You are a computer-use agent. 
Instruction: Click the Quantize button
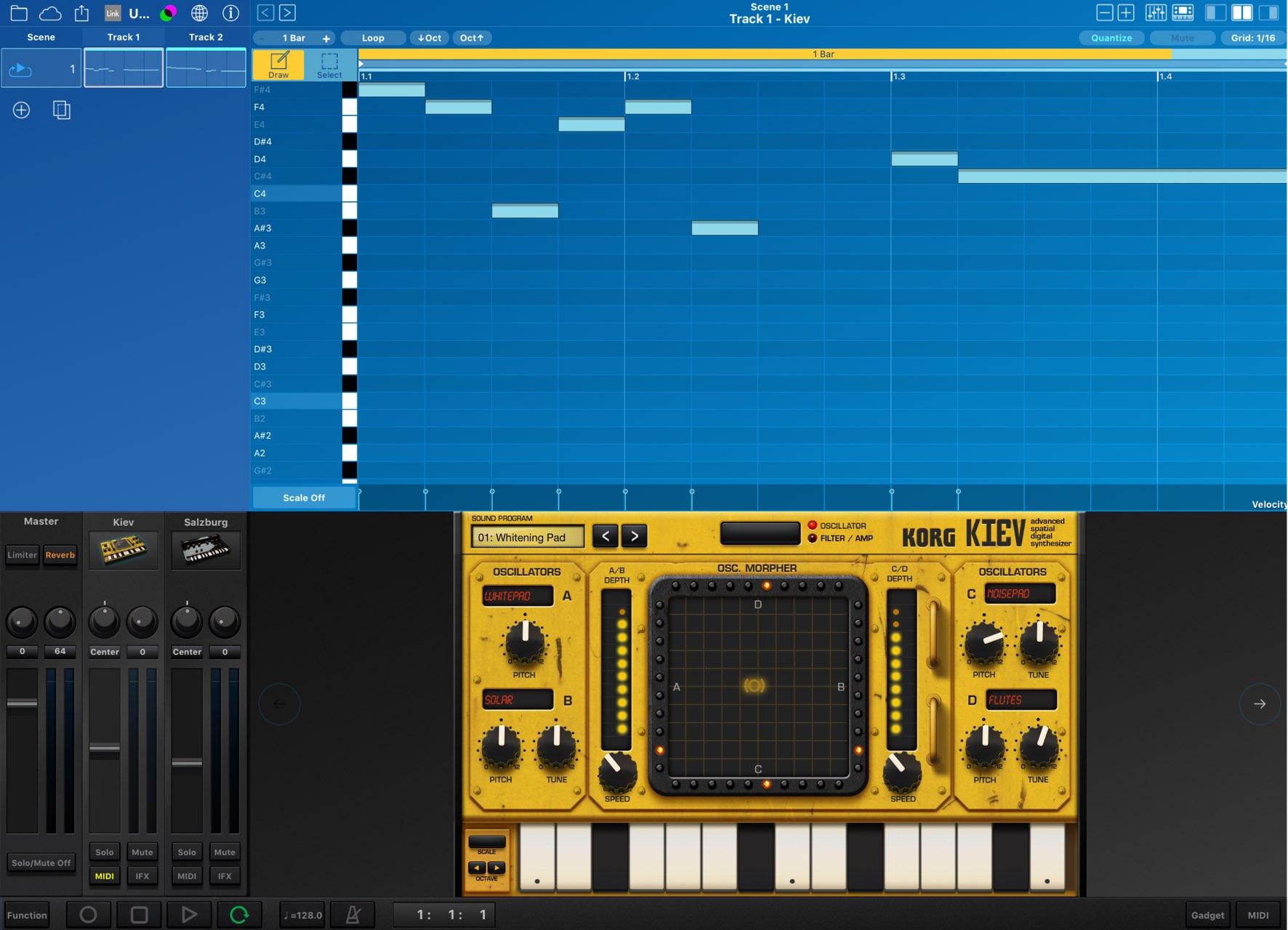click(x=1111, y=38)
